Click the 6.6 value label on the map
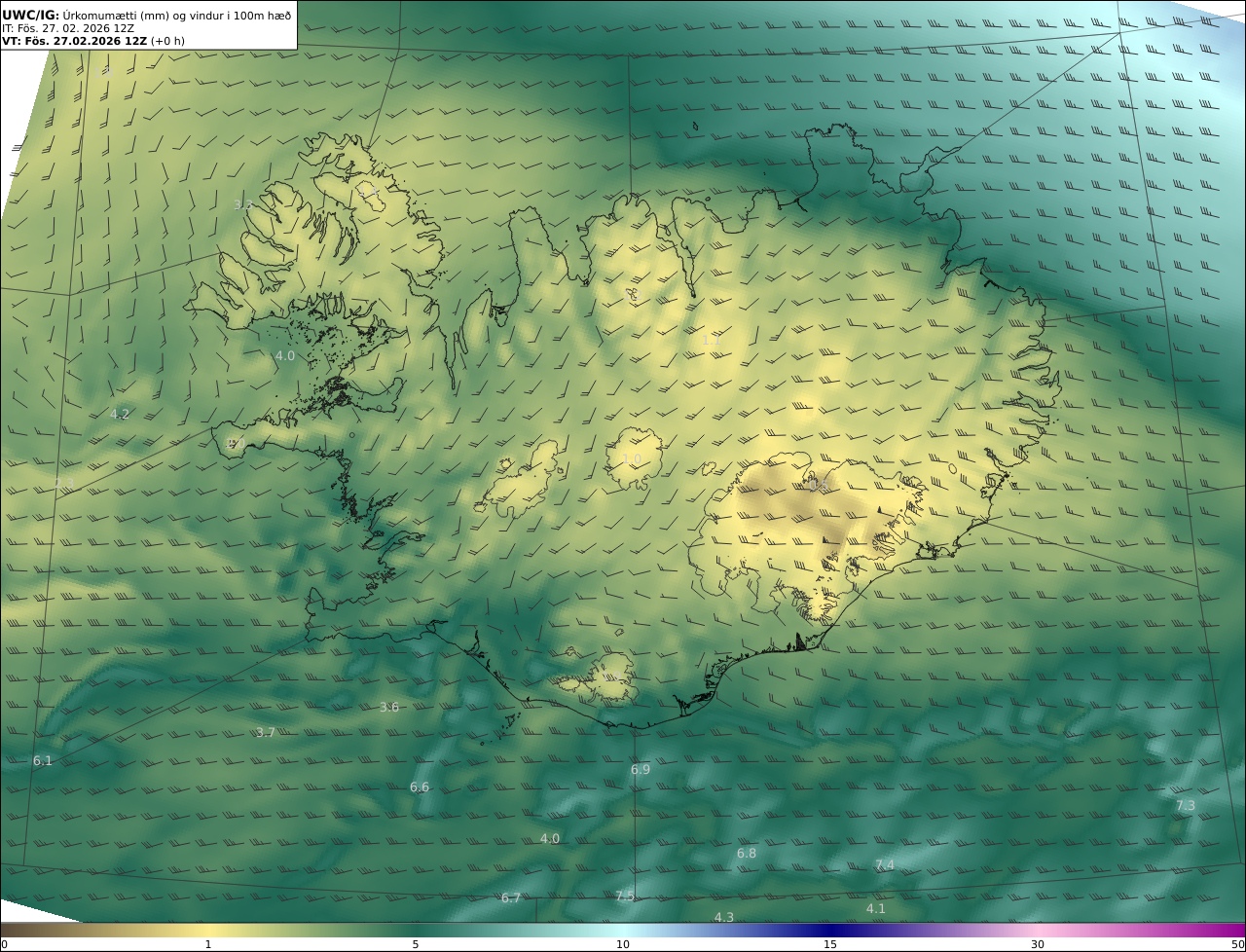This screenshot has height=952, width=1246. [420, 787]
